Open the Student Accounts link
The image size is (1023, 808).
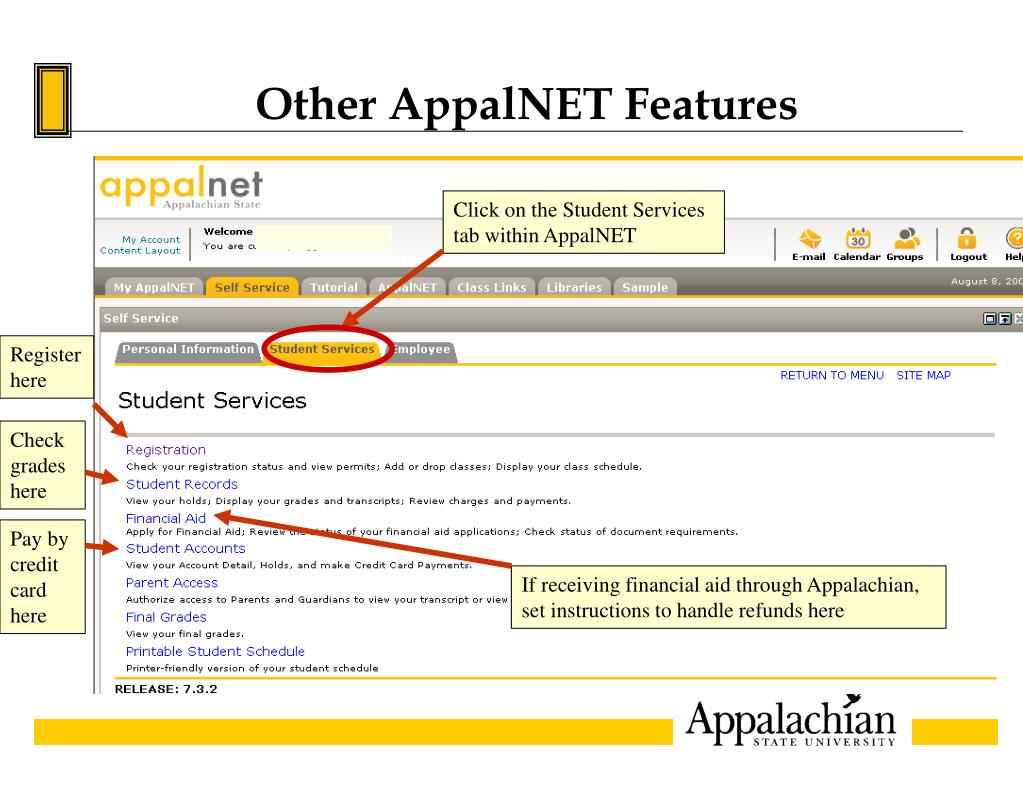point(185,548)
